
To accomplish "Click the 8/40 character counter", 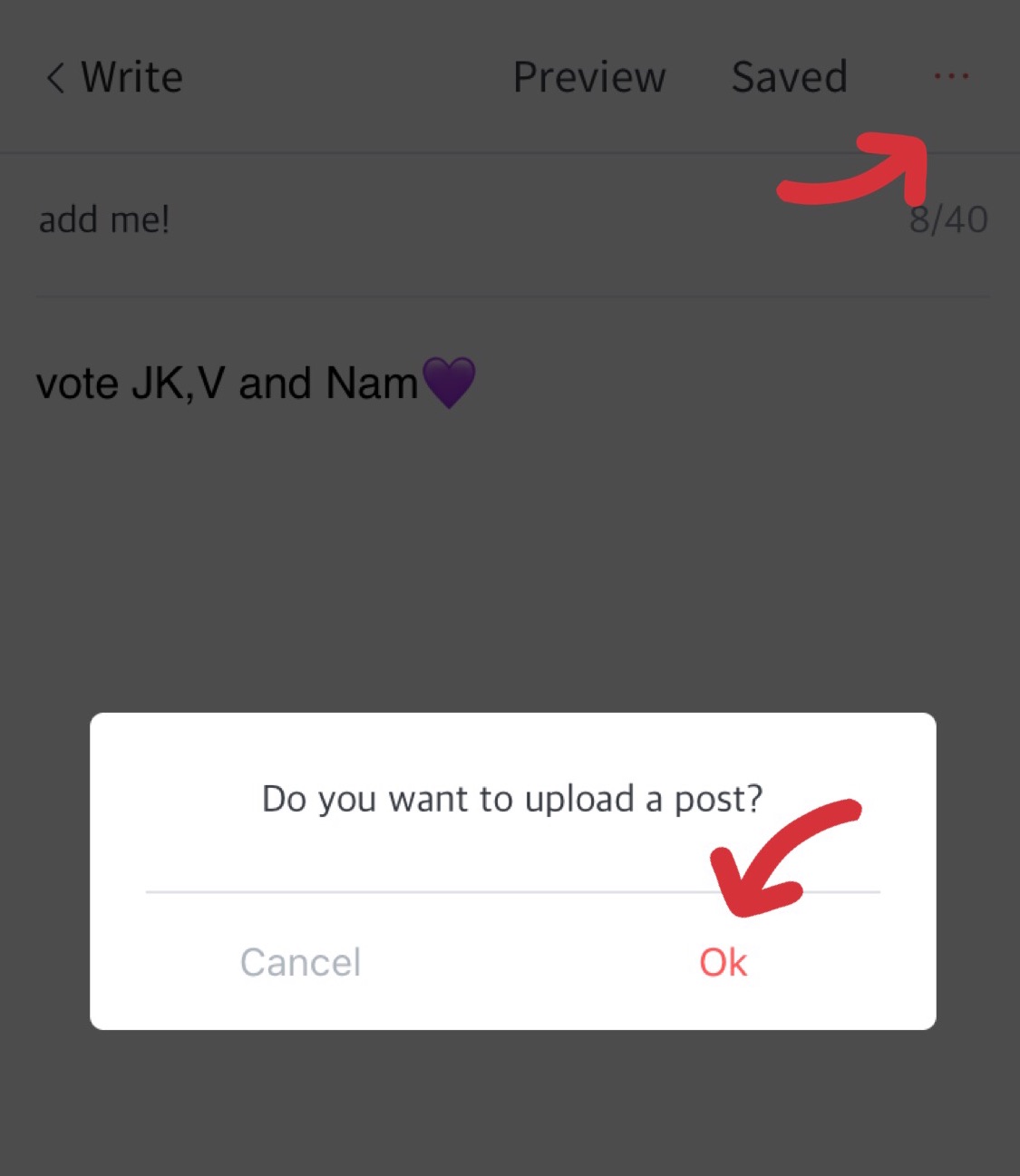I will point(948,219).
